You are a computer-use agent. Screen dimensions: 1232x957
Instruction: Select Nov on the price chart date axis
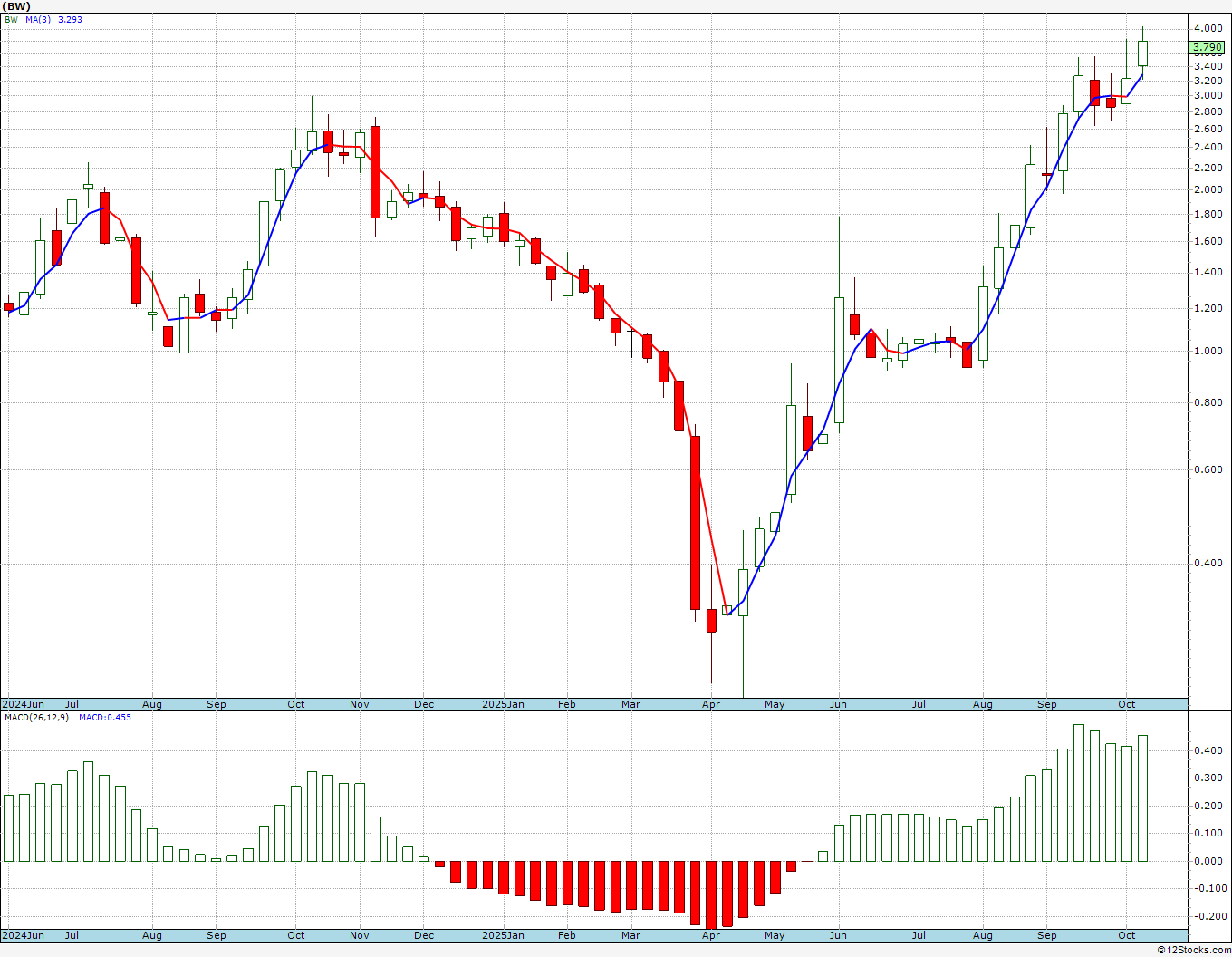point(360,704)
